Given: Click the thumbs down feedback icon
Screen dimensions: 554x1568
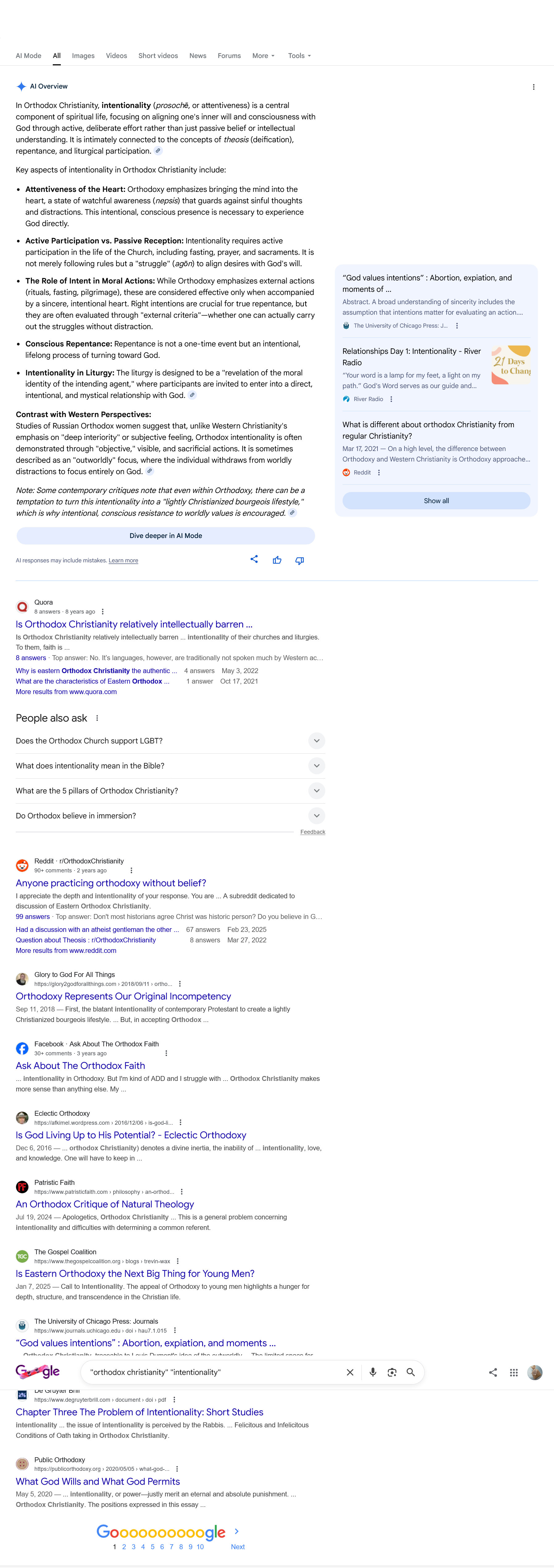Looking at the screenshot, I should coord(299,560).
